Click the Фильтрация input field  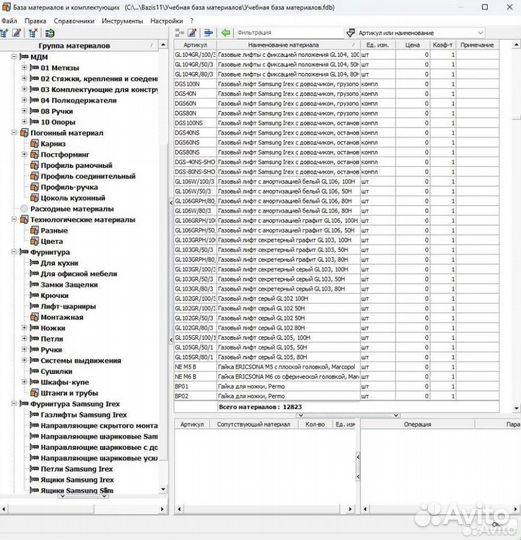pyautogui.click(x=289, y=33)
